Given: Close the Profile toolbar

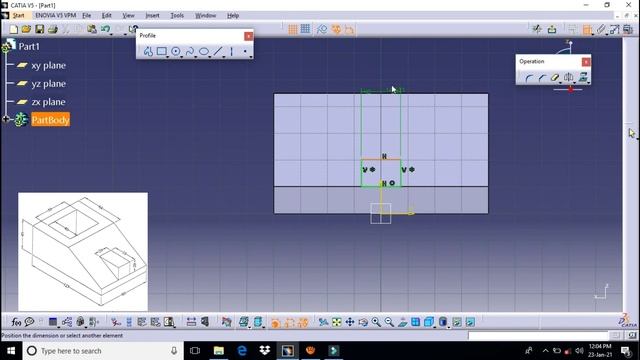Looking at the screenshot, I should click(249, 36).
